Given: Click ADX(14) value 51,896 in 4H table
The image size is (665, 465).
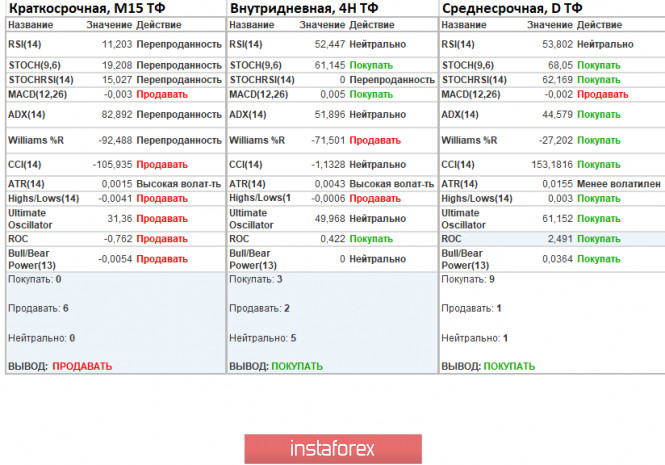Looking at the screenshot, I should (330, 115).
